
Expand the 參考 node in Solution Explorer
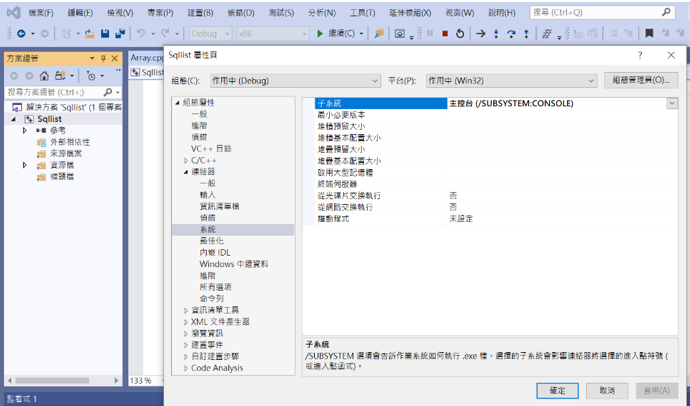(25, 130)
